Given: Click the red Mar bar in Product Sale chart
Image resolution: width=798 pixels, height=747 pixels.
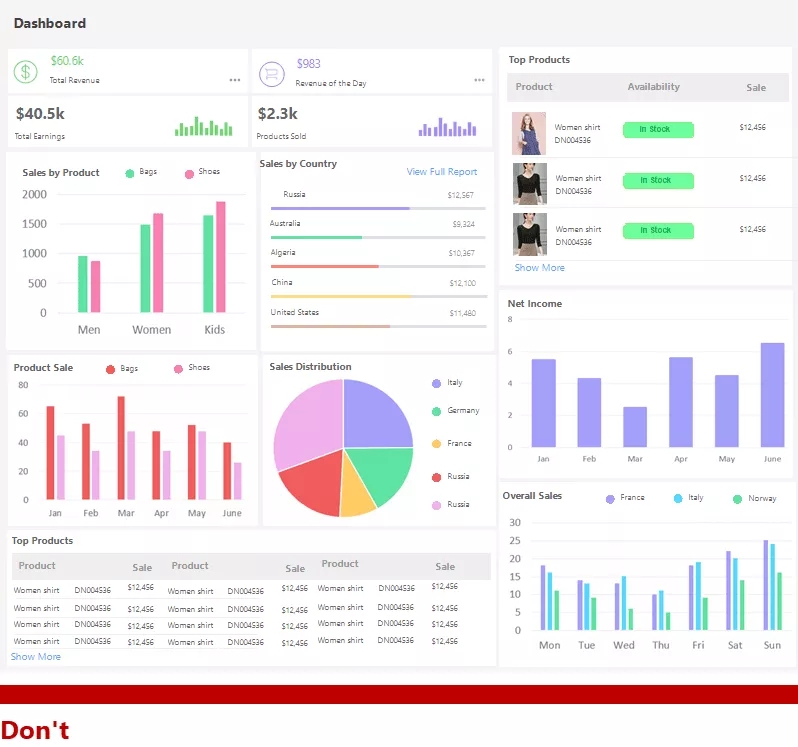Looking at the screenshot, I should point(121,448).
